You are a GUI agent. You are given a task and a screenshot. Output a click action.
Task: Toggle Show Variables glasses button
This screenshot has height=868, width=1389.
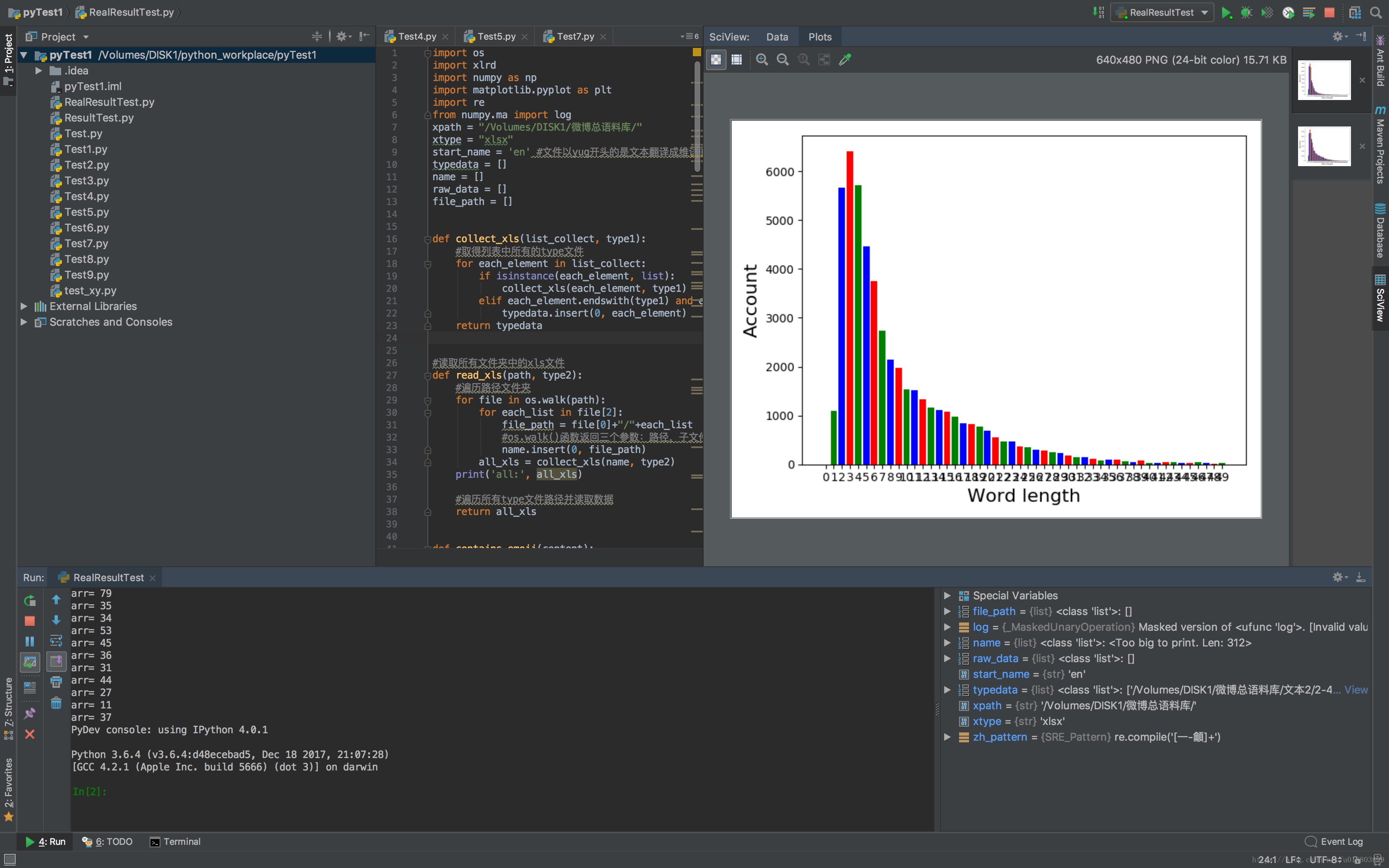coord(30,662)
